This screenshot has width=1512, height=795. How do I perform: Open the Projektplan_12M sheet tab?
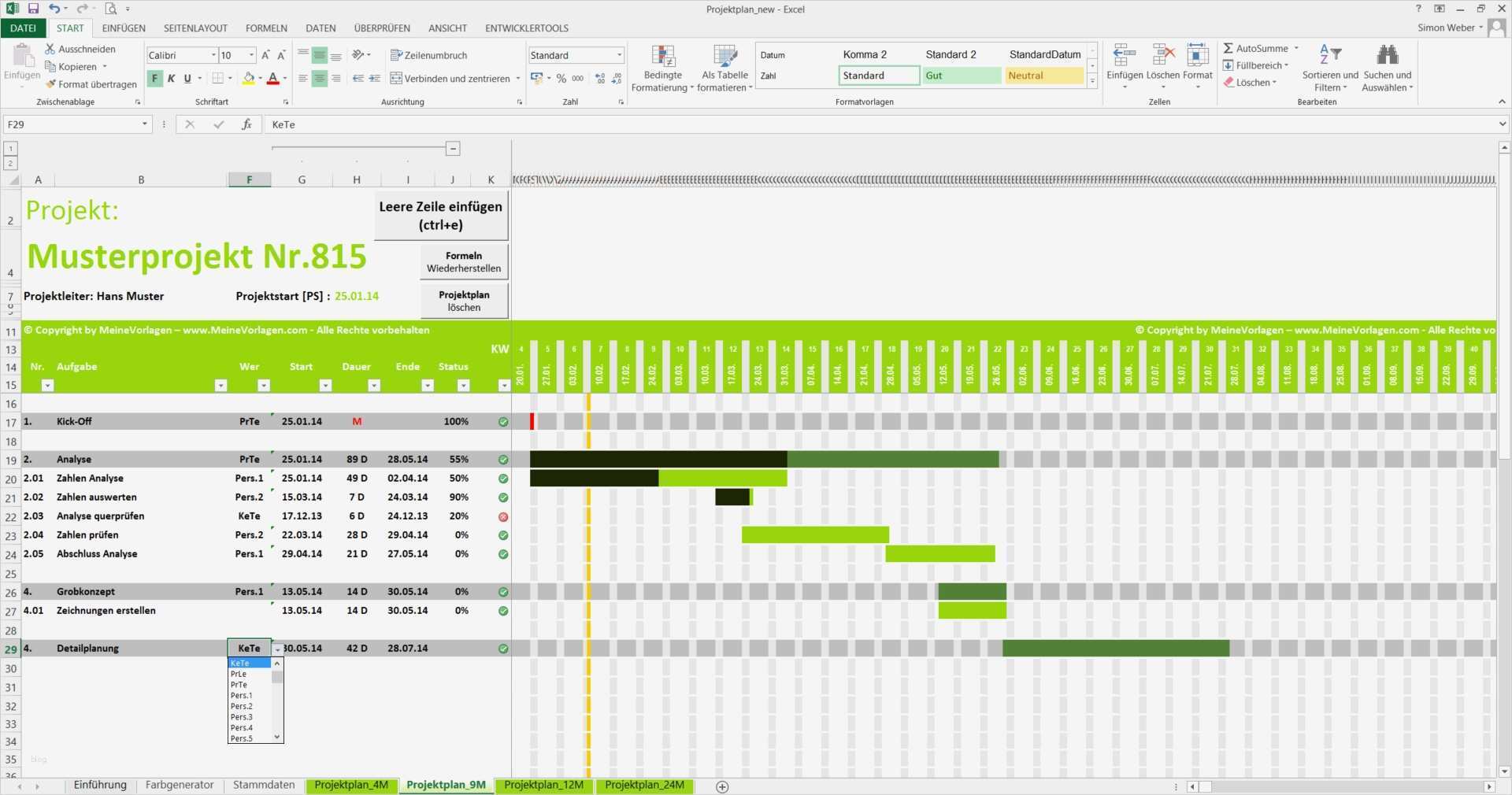(x=543, y=785)
